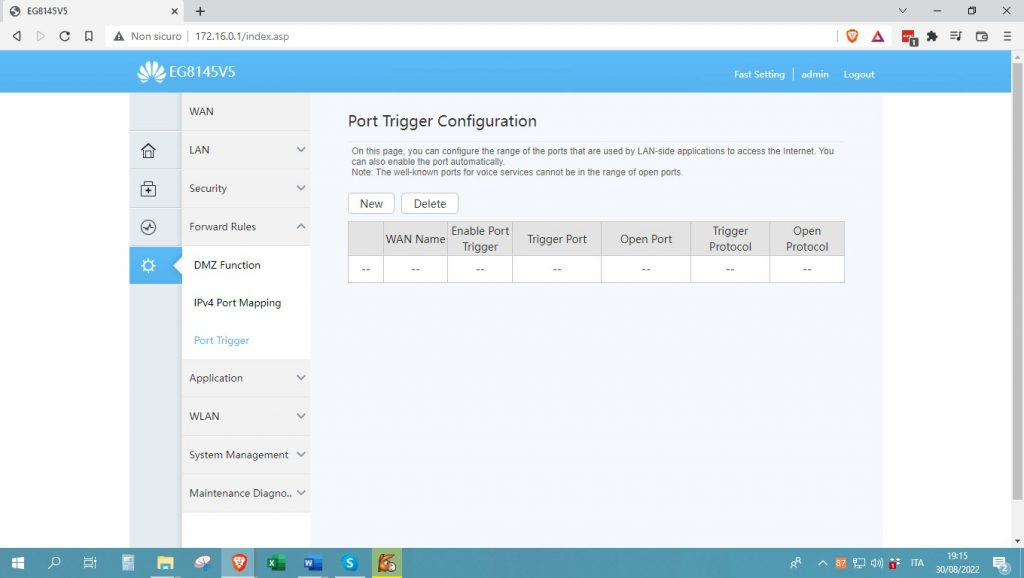Switch to the Port Trigger page
This screenshot has height=578, width=1024.
tap(221, 340)
